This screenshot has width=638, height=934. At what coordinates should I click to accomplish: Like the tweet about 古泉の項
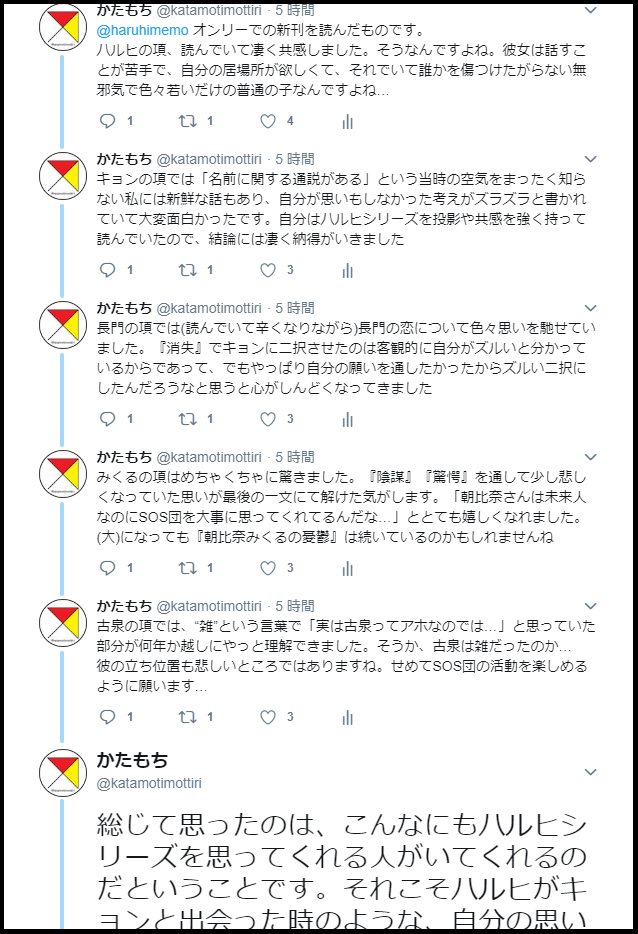tap(268, 717)
